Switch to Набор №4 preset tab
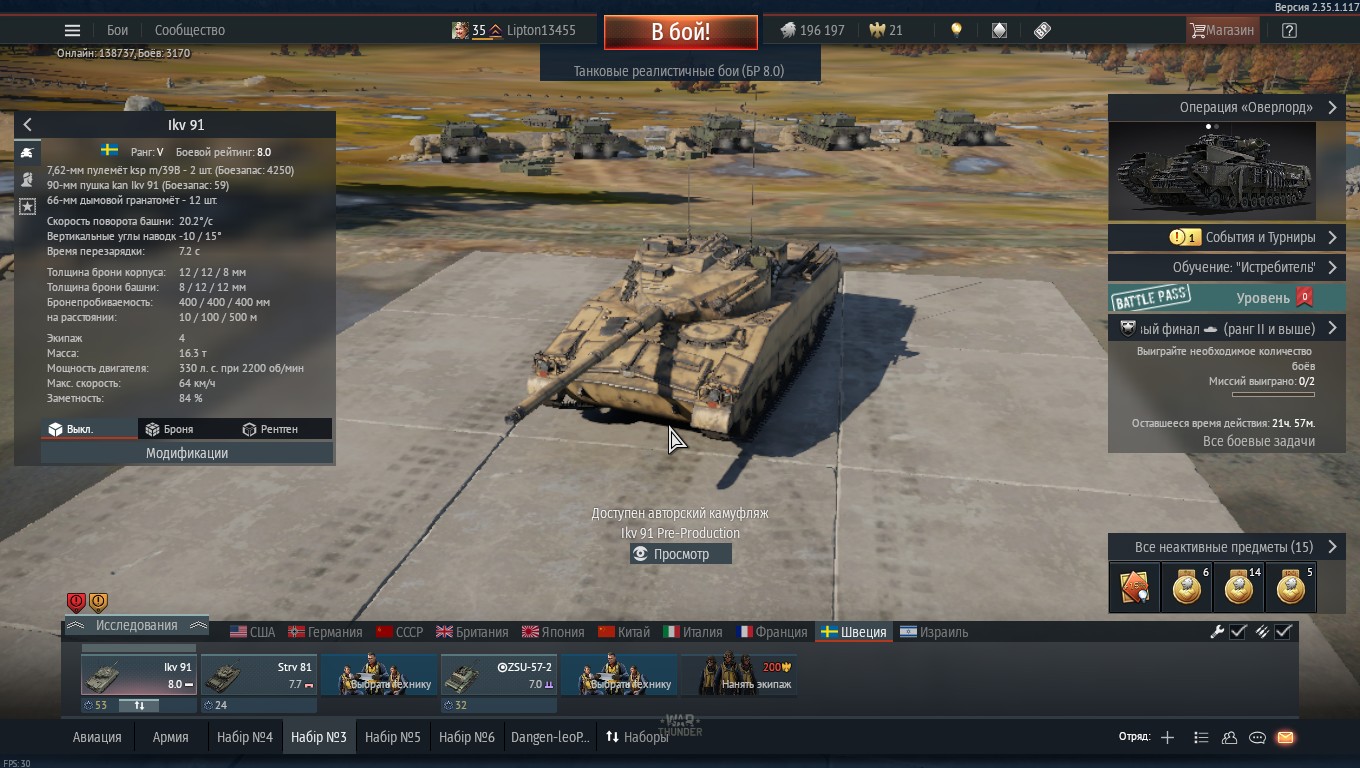The height and width of the screenshot is (768, 1360). click(x=245, y=737)
